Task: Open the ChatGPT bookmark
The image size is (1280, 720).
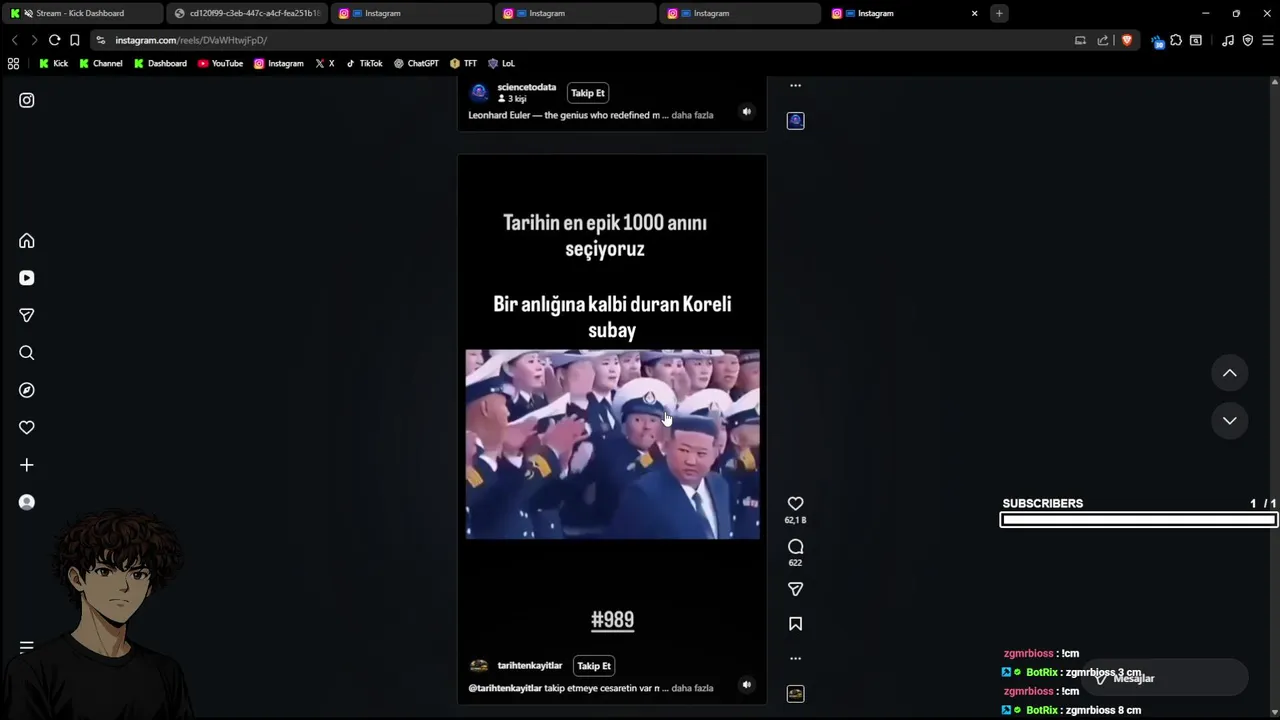Action: click(415, 63)
